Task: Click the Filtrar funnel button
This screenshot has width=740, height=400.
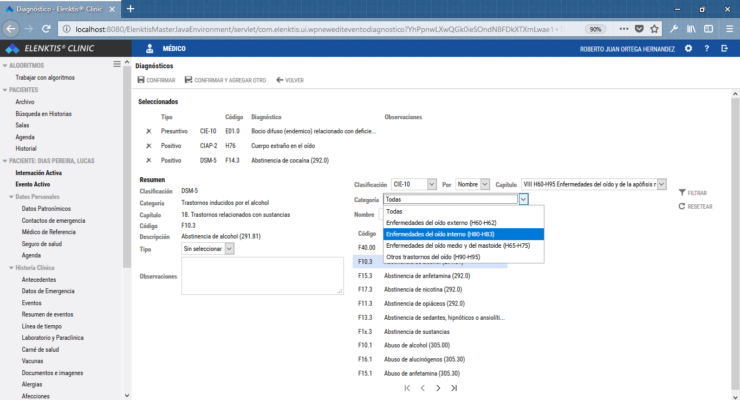Action: click(692, 192)
